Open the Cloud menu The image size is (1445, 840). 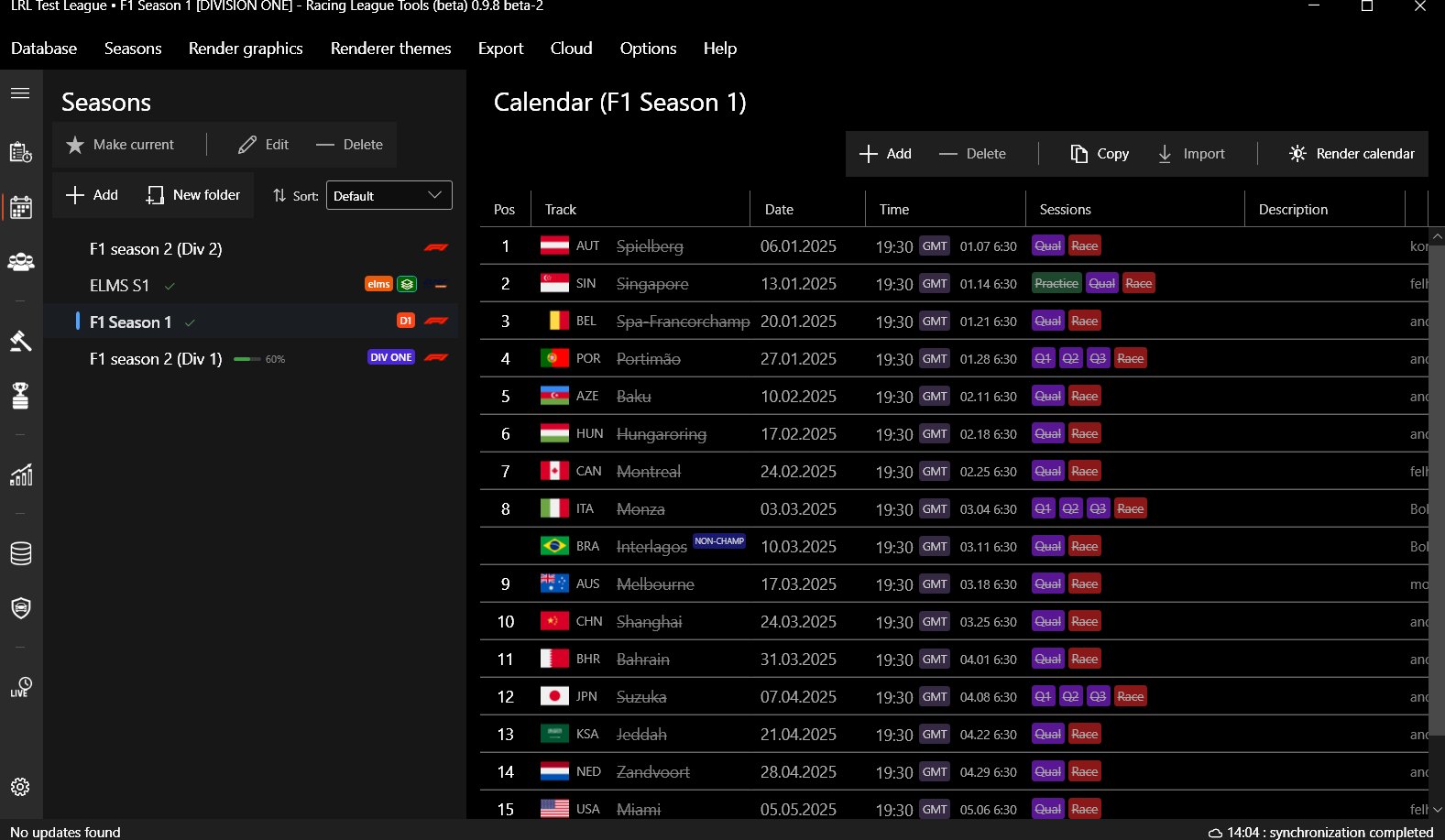pos(571,49)
